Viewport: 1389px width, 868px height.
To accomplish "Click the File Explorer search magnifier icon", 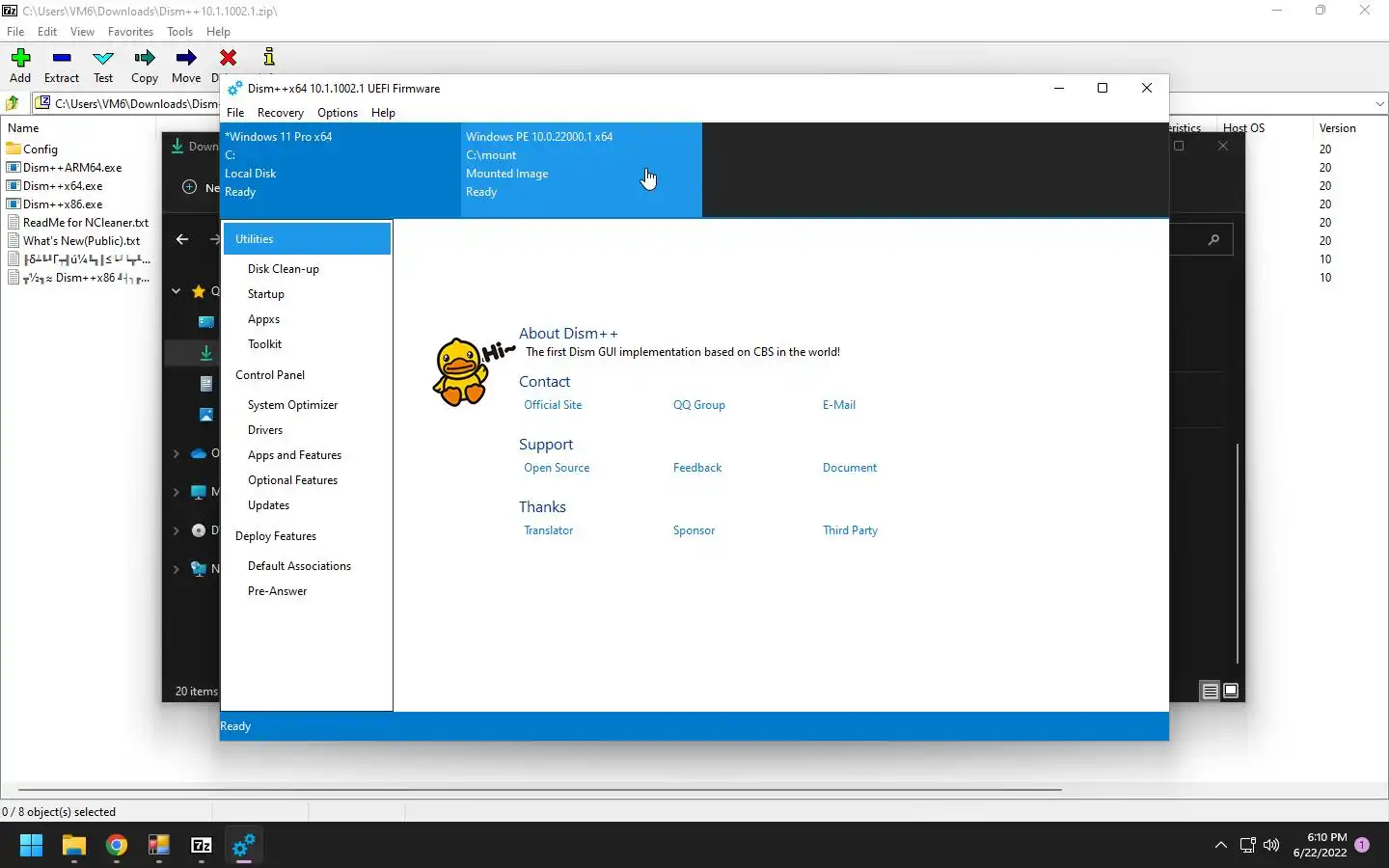I will click(1213, 239).
